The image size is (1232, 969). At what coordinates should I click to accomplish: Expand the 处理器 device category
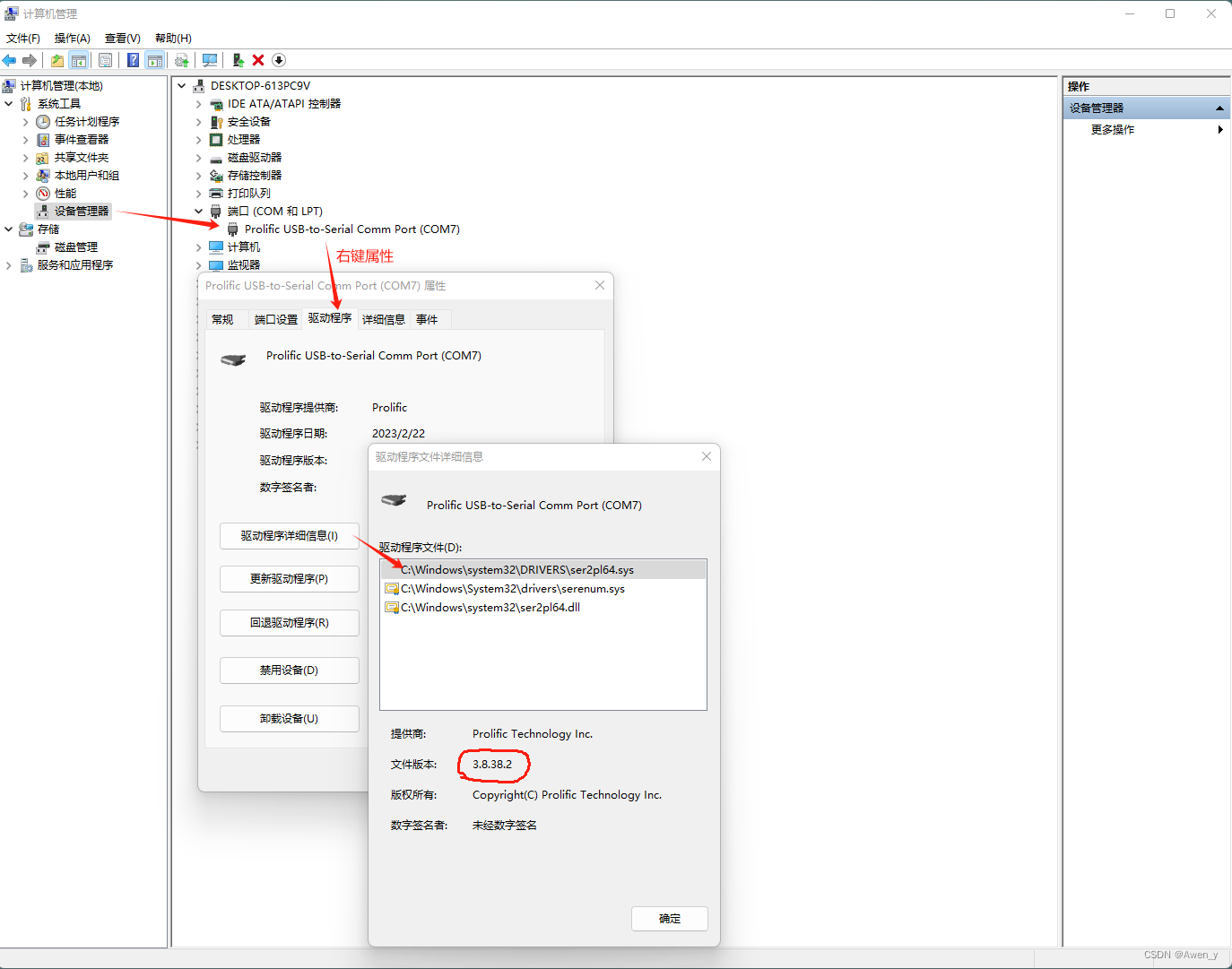click(x=198, y=139)
